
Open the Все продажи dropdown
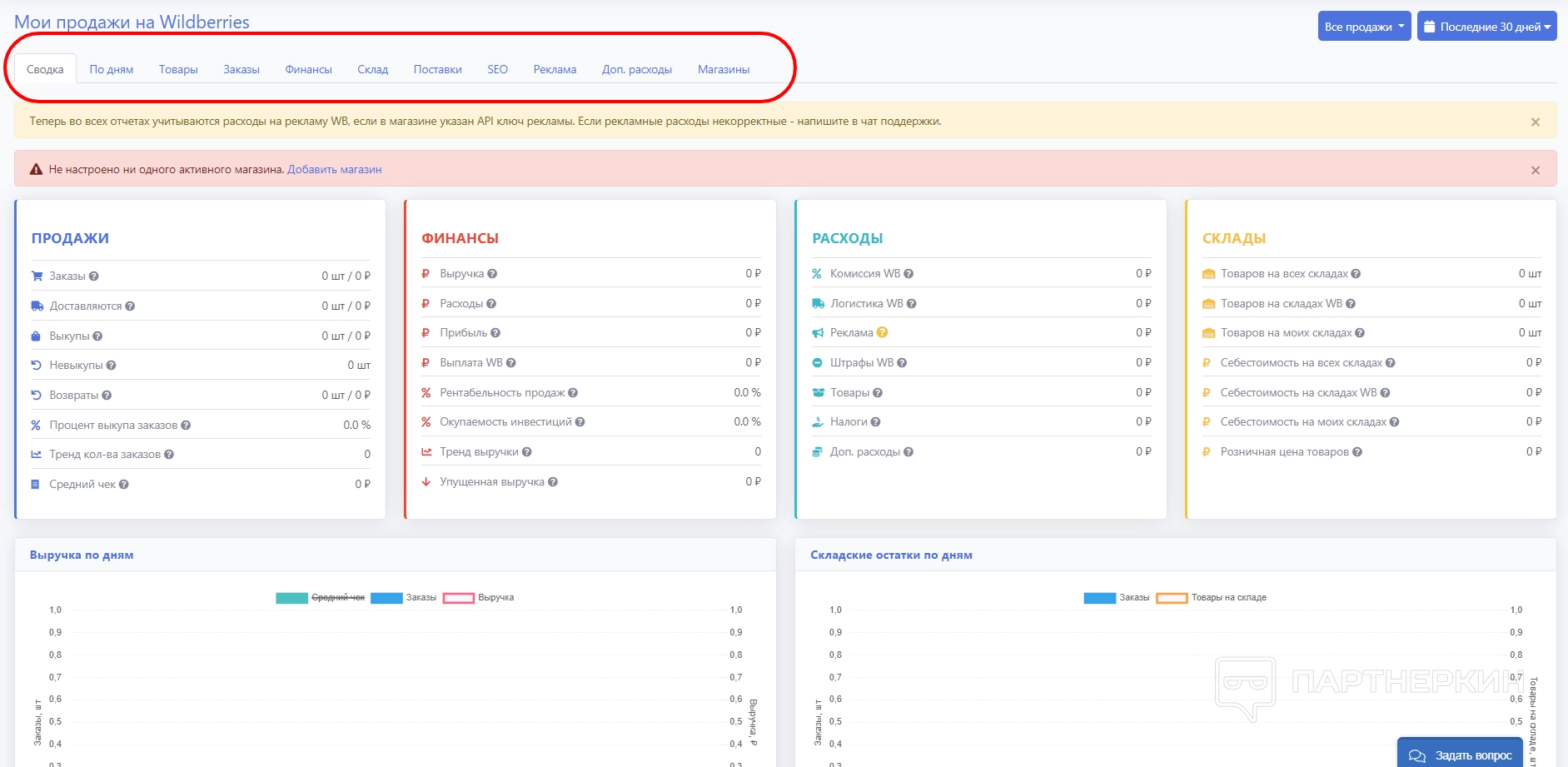click(x=1364, y=27)
